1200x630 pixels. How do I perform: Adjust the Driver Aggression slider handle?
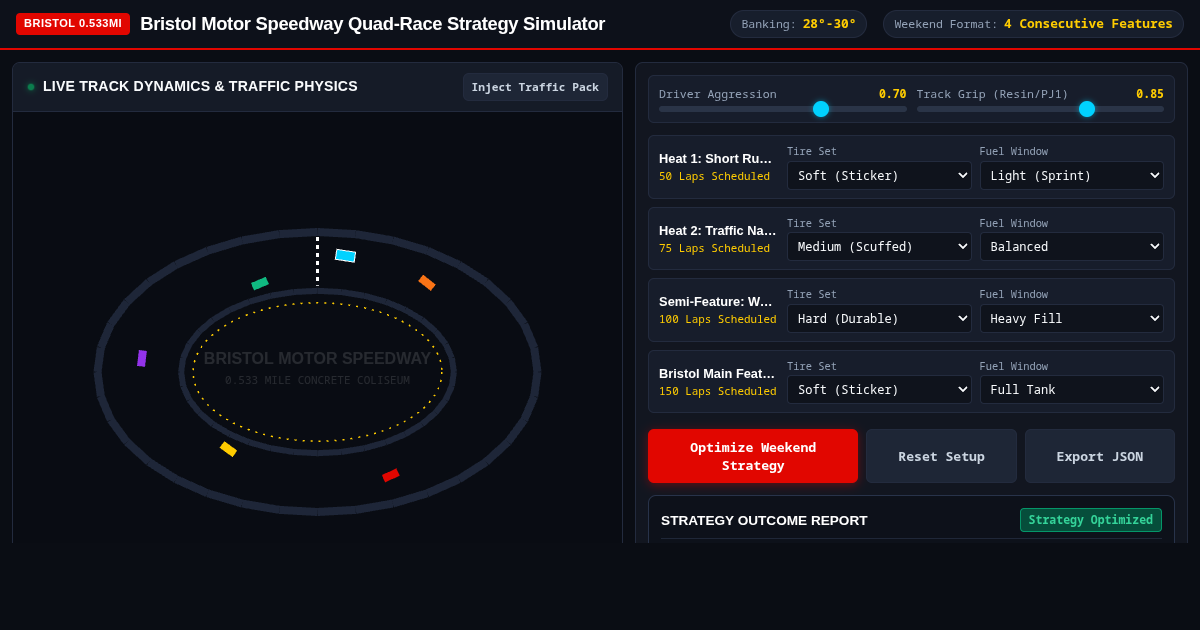click(x=821, y=109)
